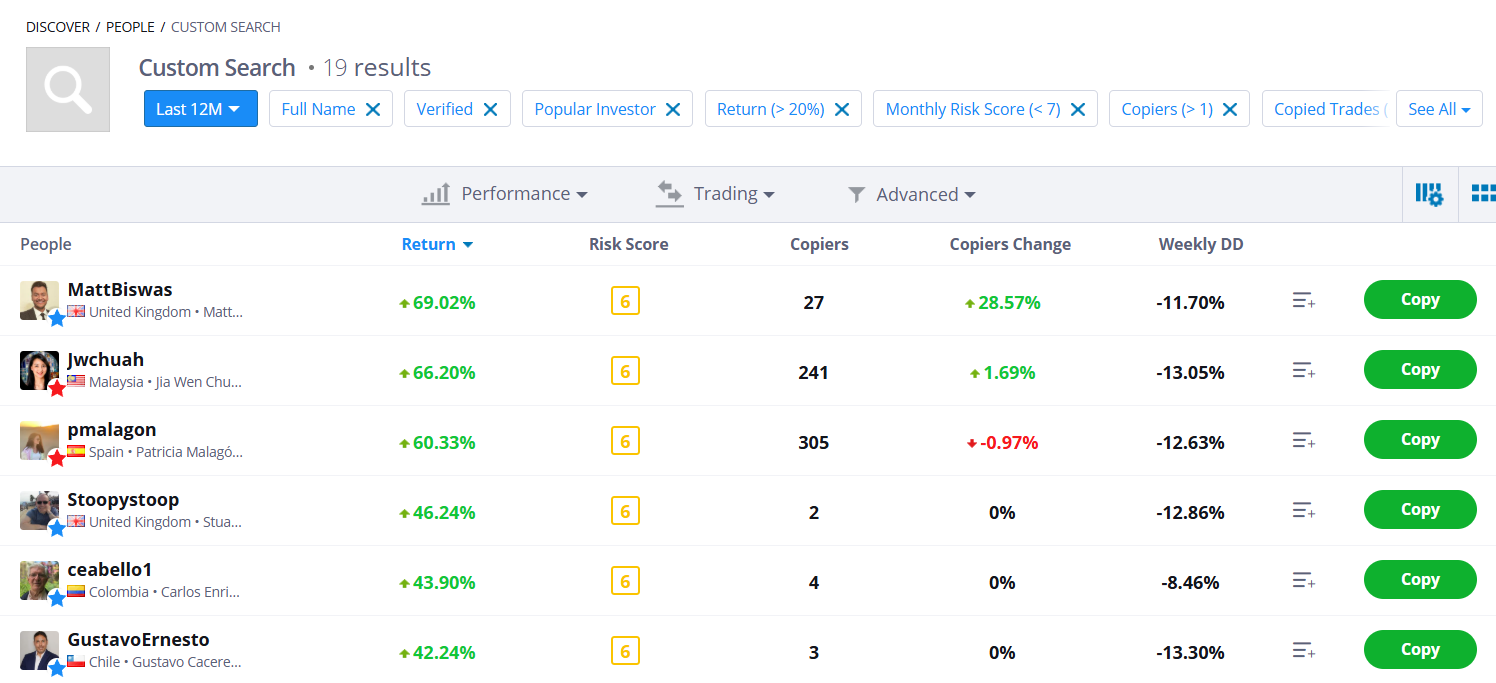Switch to grid view using the tiles icon
Screen dimensions: 1496x683
tap(1485, 194)
